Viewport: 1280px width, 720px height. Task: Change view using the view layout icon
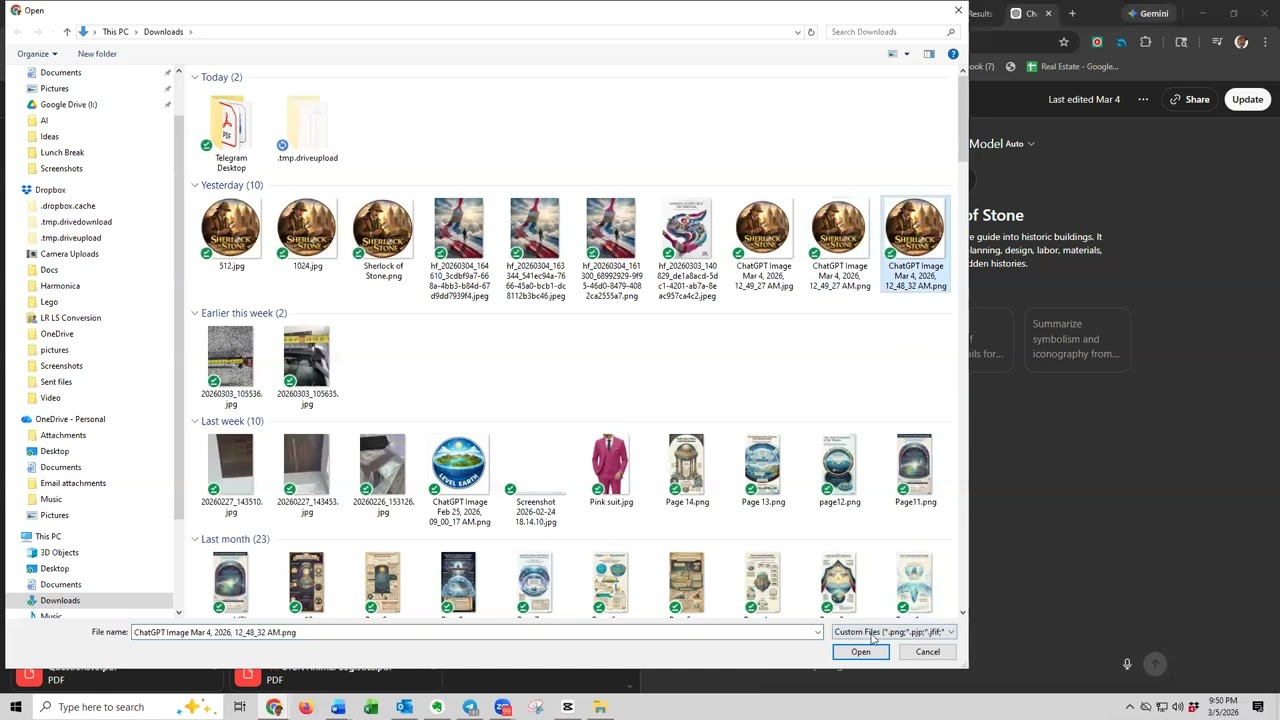(893, 54)
